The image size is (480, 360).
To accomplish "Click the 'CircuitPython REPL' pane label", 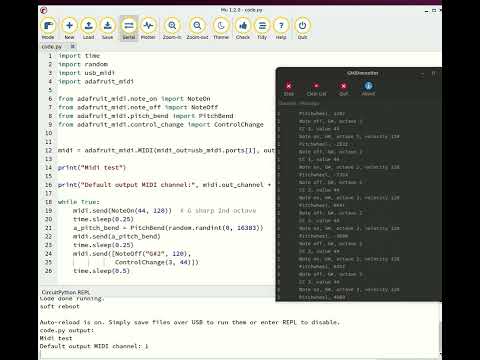I will [x=66, y=292].
